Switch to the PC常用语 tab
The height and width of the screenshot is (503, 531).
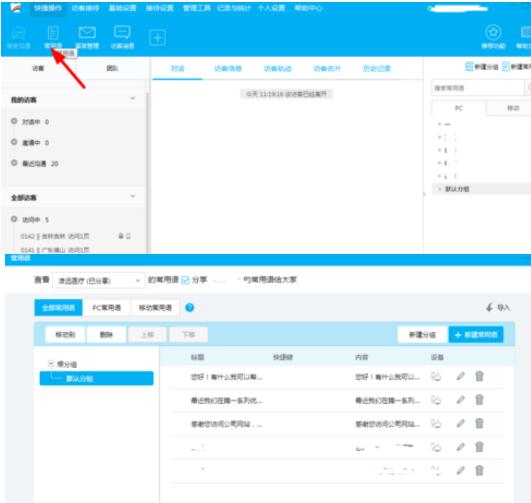tap(107, 308)
